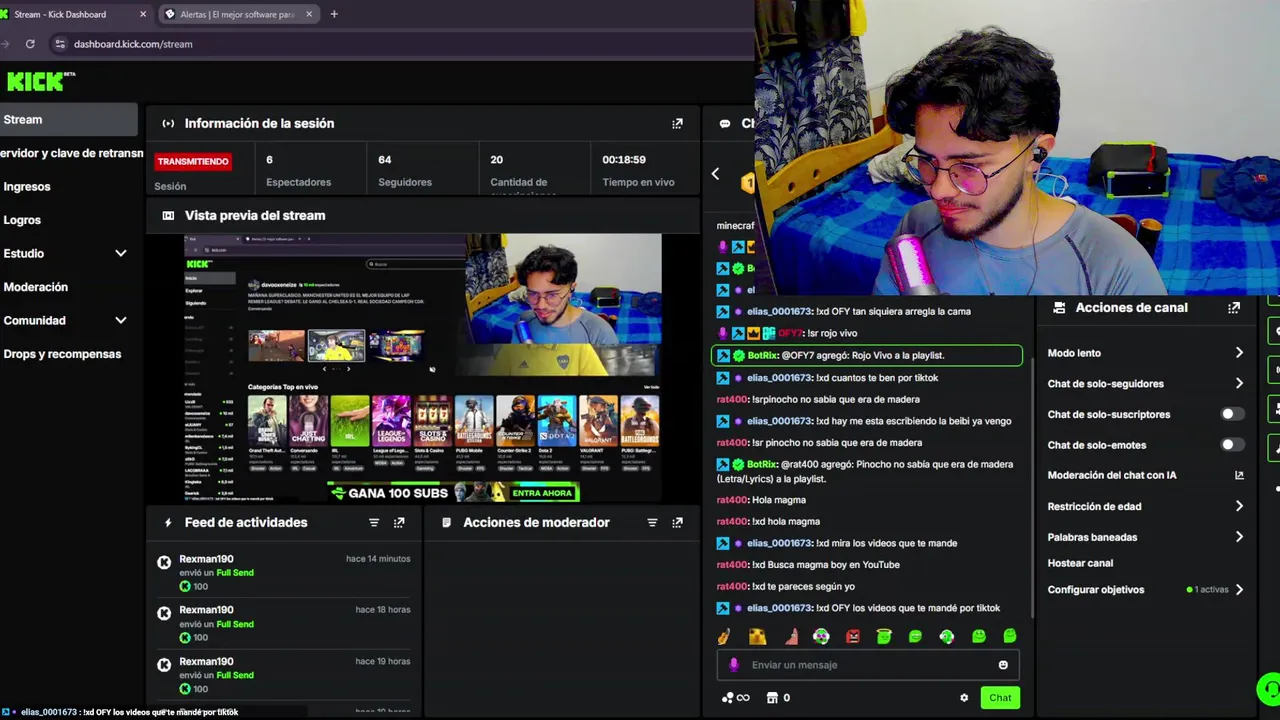Click the '1 activas' objectives indicator
1280x720 pixels.
click(x=1208, y=590)
